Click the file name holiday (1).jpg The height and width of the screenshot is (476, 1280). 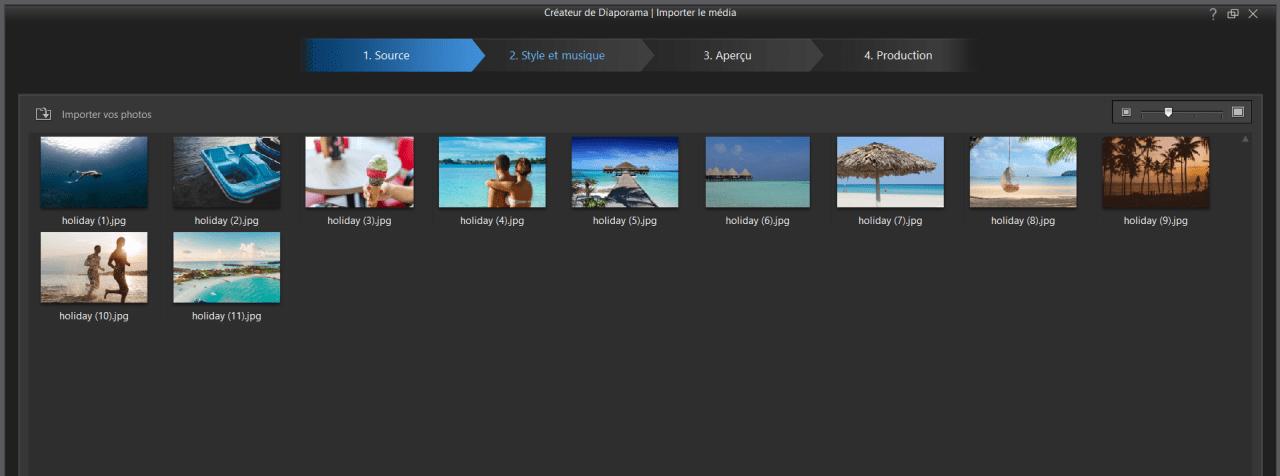coord(94,221)
